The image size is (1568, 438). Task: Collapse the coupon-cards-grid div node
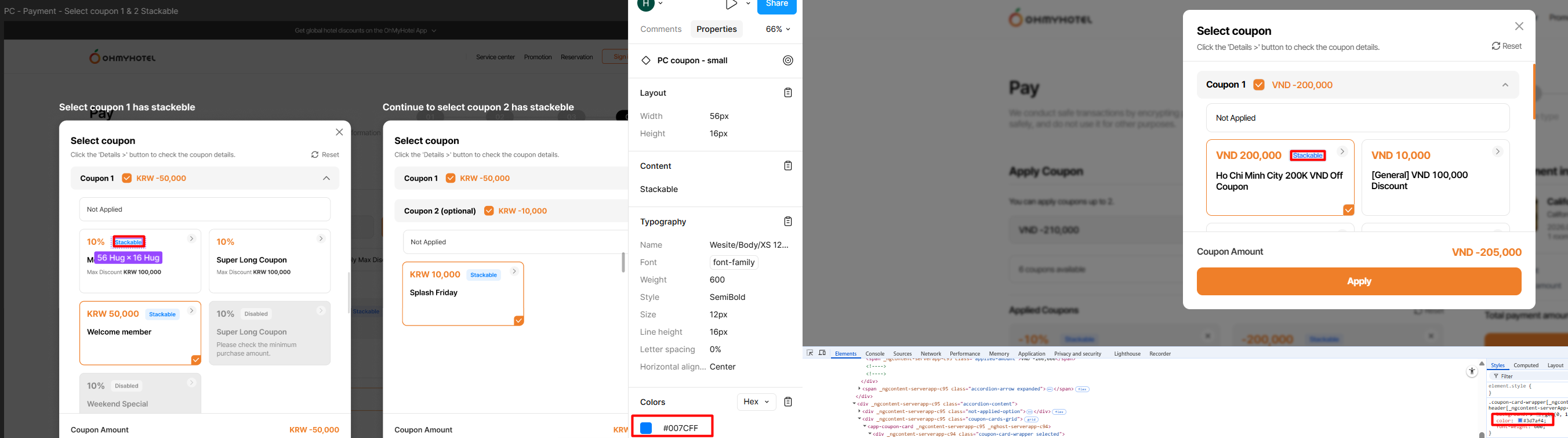[x=860, y=419]
